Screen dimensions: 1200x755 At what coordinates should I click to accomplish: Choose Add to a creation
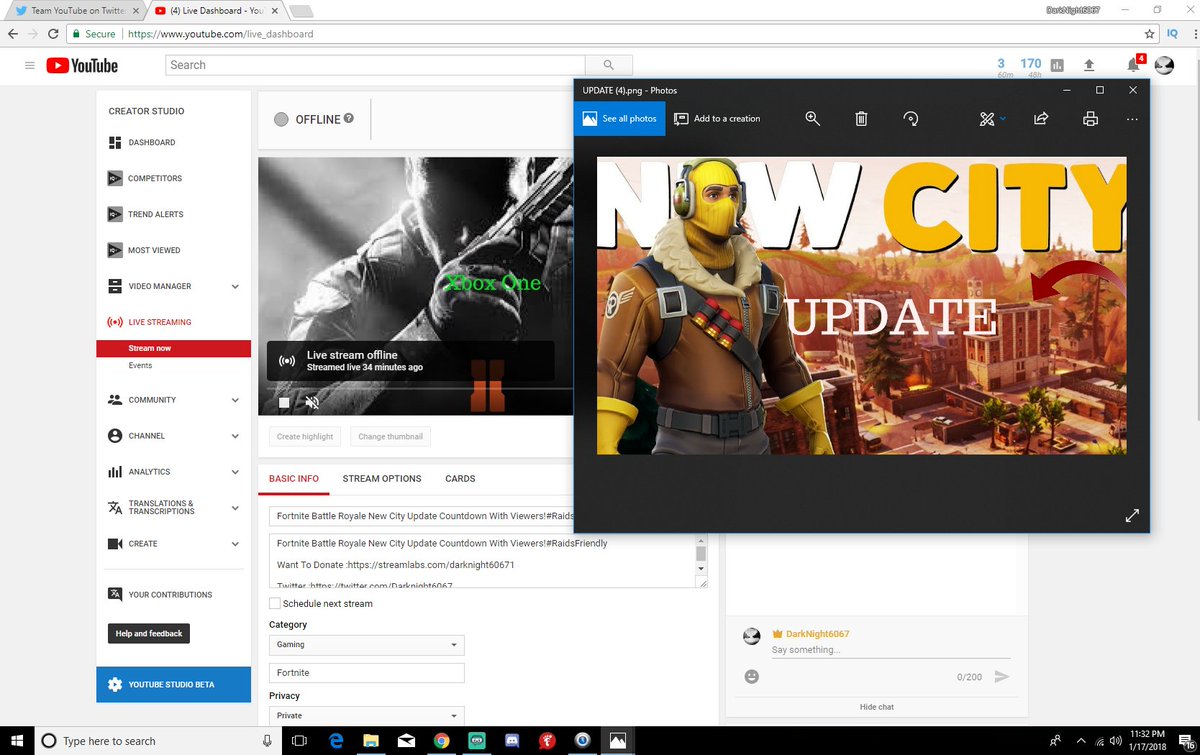(x=717, y=118)
